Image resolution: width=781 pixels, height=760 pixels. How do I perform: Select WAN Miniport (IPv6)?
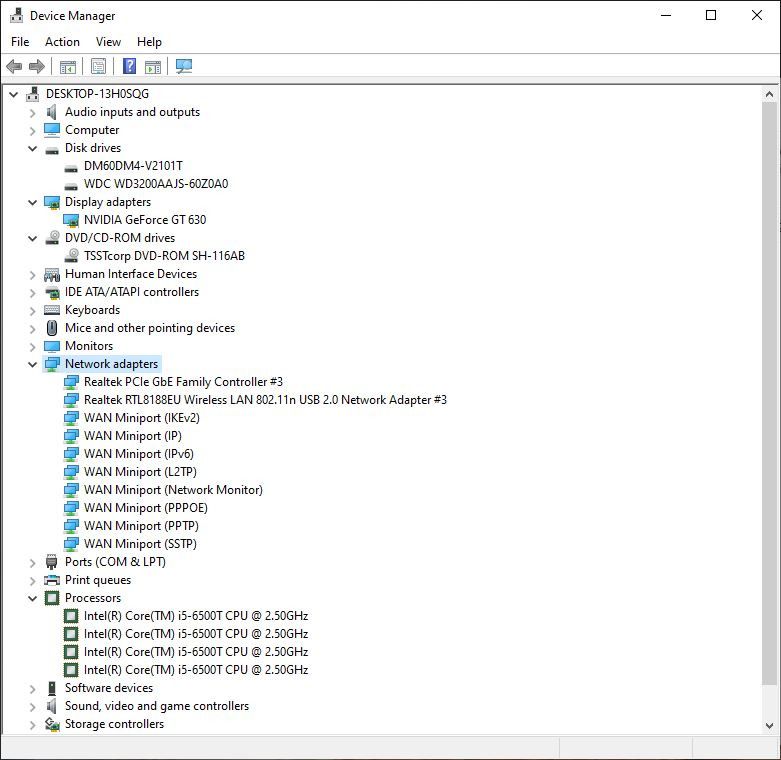coord(138,454)
